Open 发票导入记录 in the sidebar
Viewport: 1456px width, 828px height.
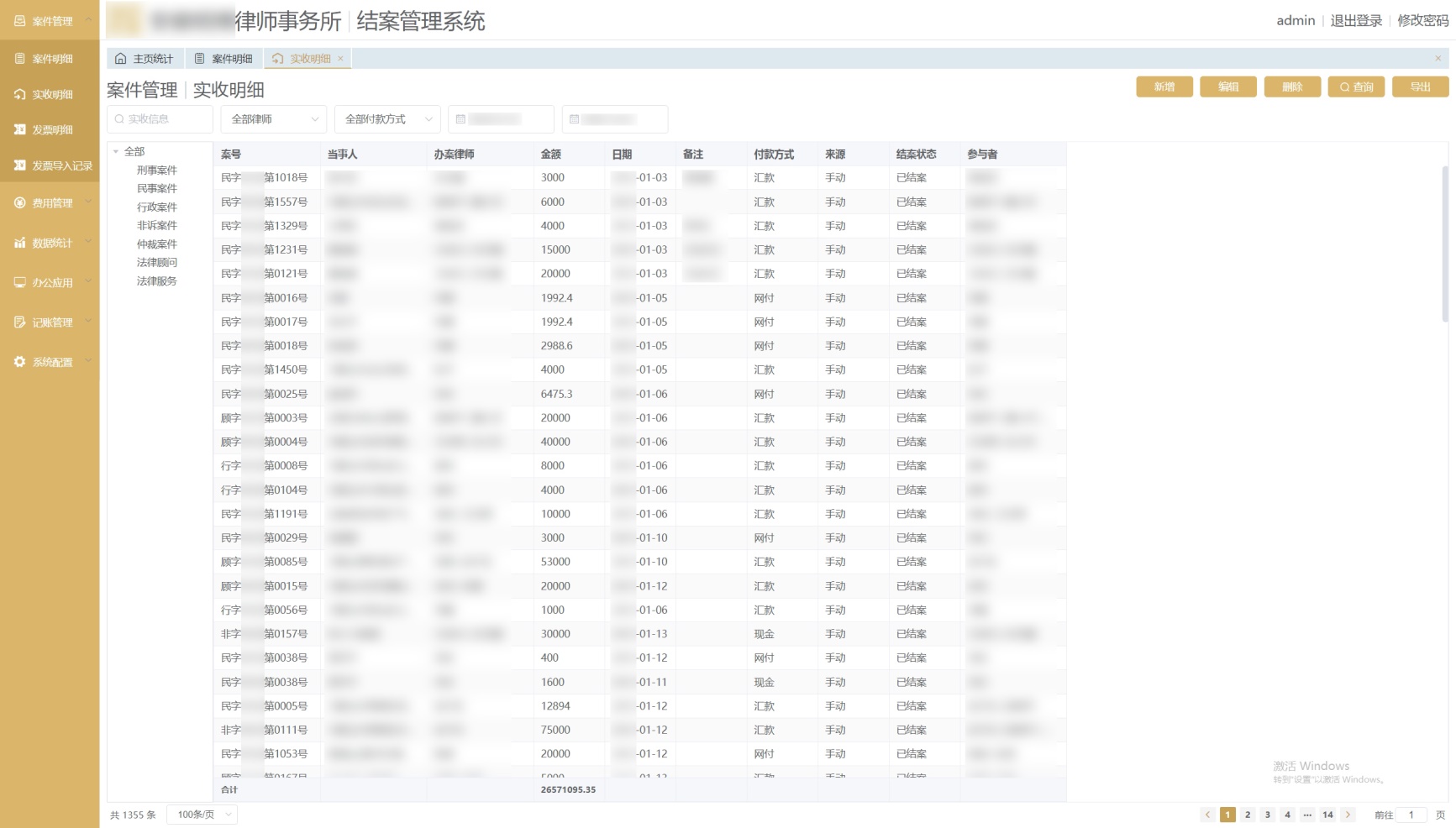coord(50,166)
